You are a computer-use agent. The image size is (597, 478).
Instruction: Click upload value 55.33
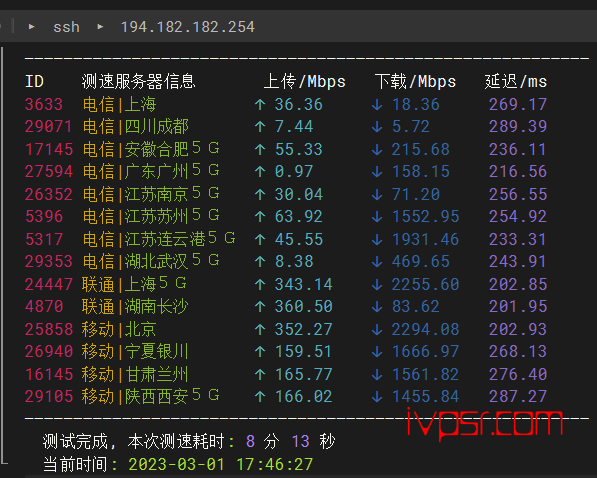(298, 149)
